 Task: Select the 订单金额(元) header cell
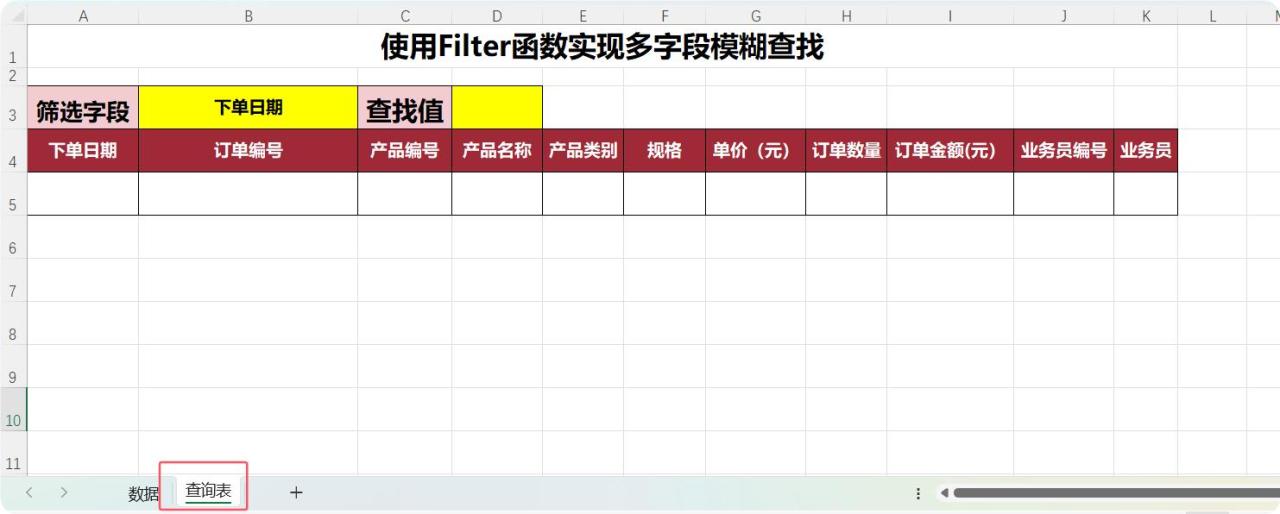click(950, 151)
